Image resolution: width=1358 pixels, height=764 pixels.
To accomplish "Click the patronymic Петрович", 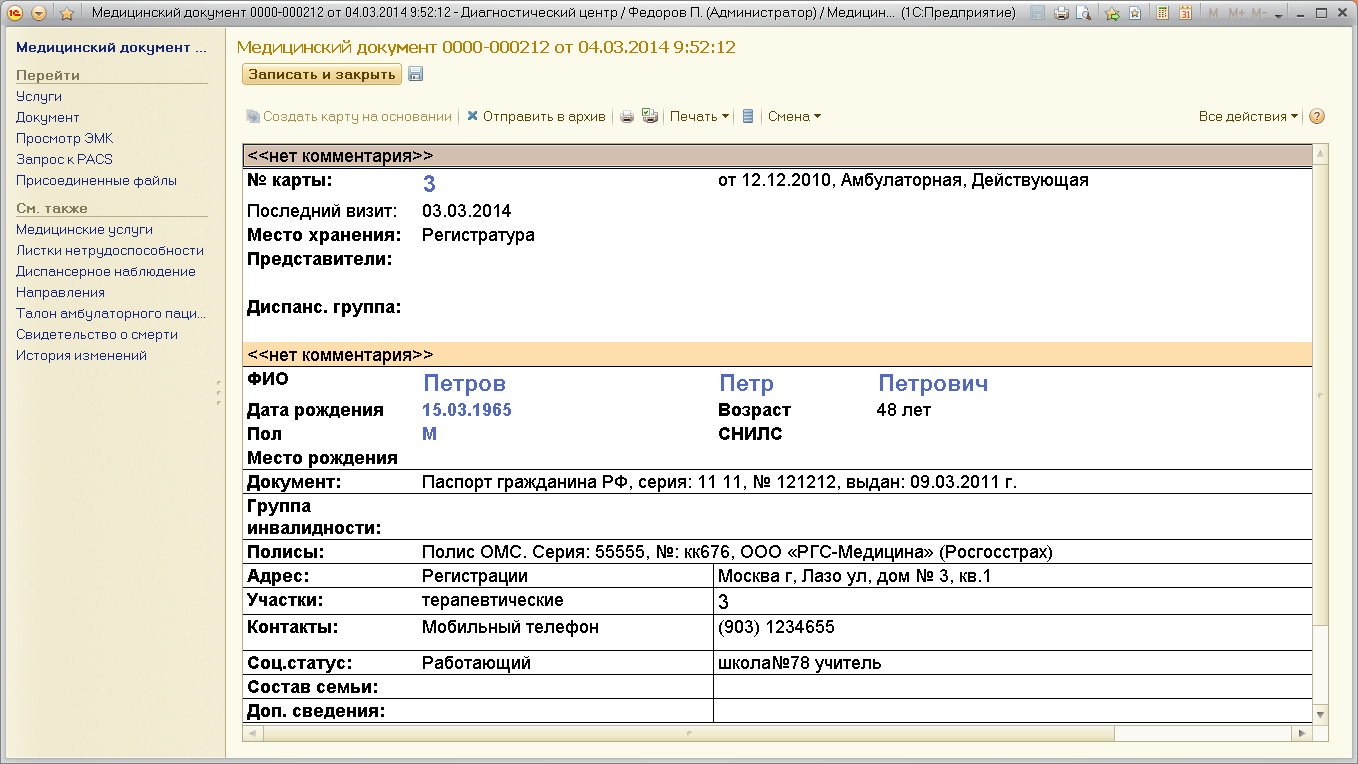I will [x=933, y=384].
